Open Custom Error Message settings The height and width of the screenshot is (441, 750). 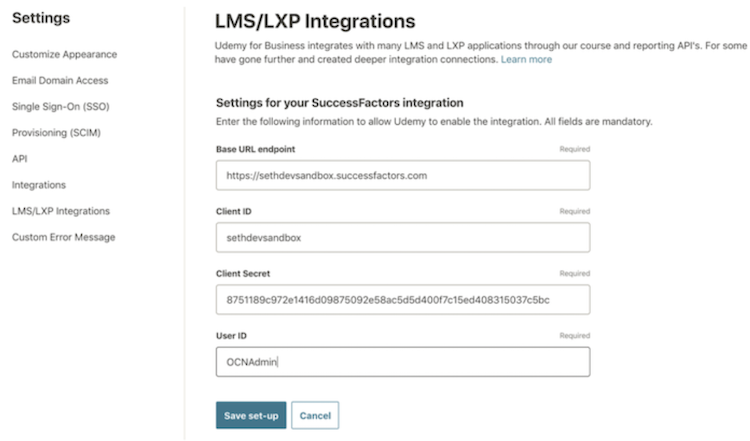[63, 237]
